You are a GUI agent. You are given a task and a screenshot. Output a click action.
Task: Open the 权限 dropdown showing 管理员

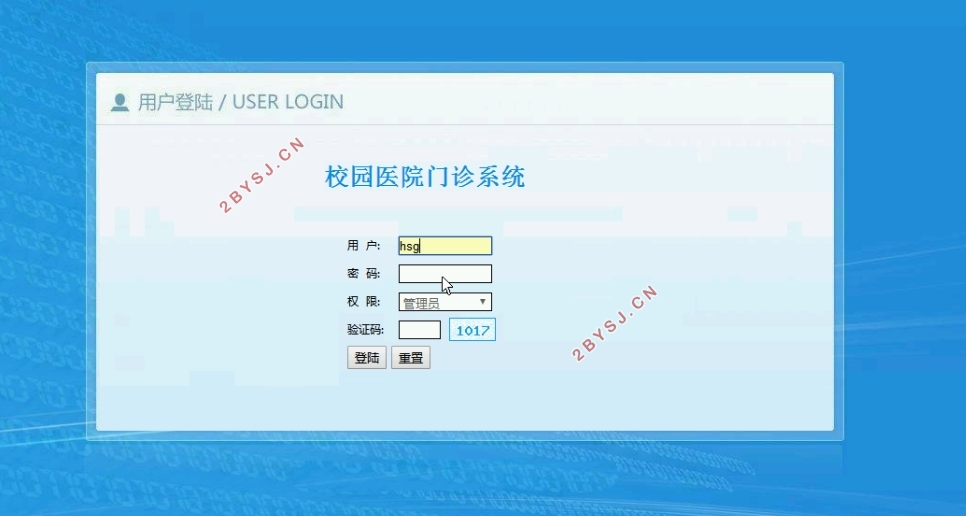[445, 302]
